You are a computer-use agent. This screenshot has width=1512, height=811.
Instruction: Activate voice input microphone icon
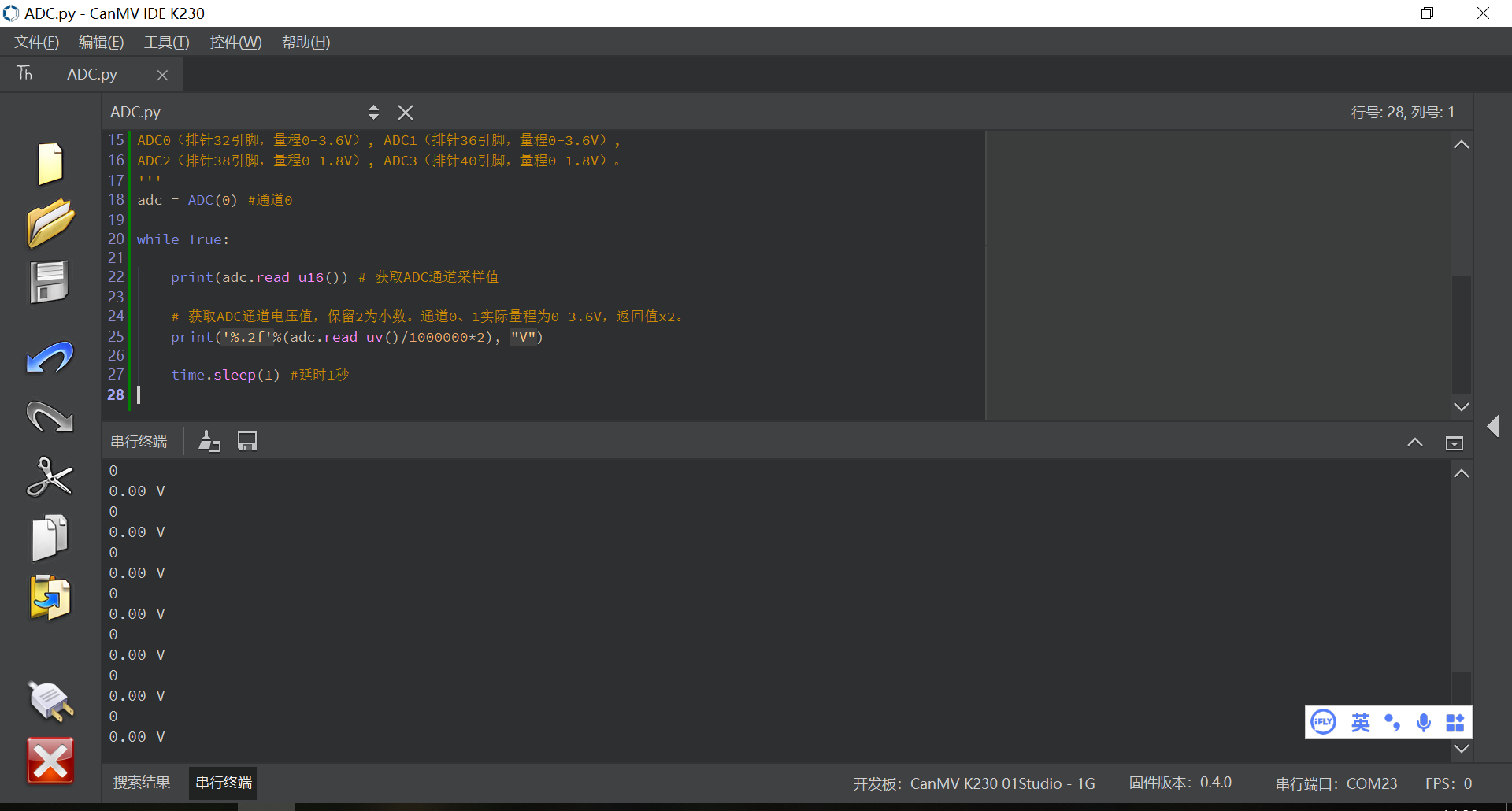pos(1424,722)
